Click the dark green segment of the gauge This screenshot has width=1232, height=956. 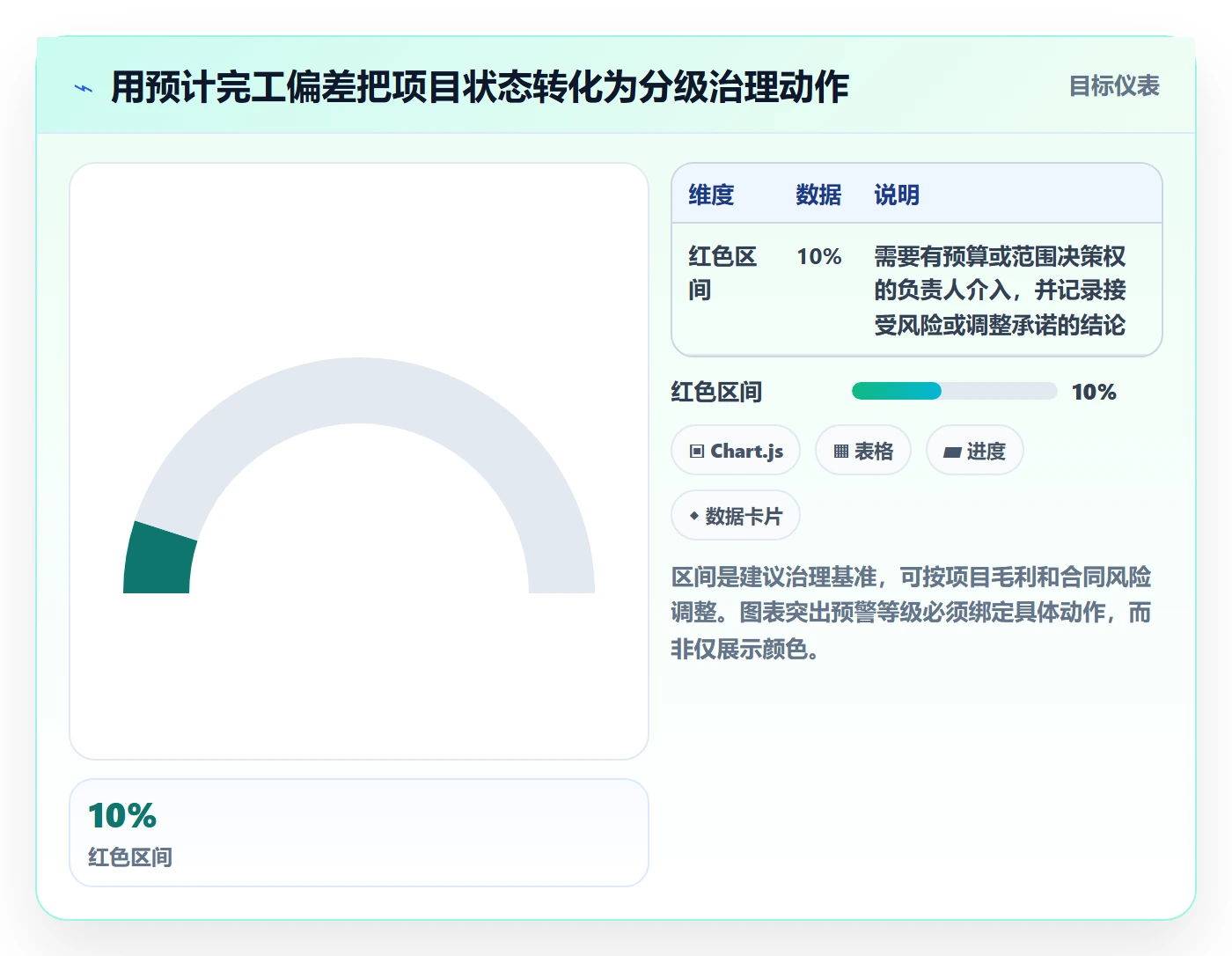(x=159, y=558)
